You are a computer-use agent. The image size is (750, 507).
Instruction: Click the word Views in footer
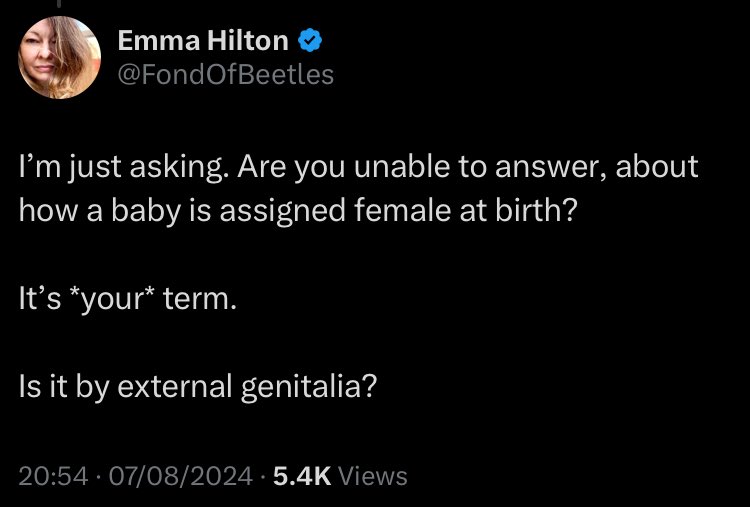pos(373,476)
